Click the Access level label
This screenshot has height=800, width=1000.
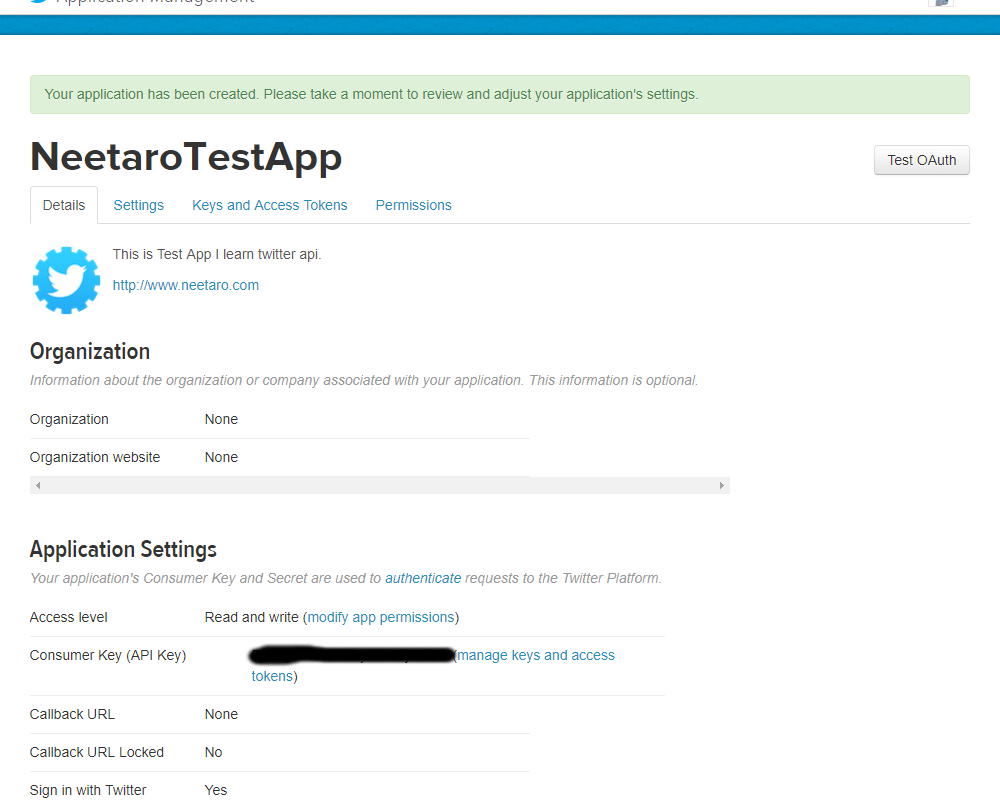68,618
